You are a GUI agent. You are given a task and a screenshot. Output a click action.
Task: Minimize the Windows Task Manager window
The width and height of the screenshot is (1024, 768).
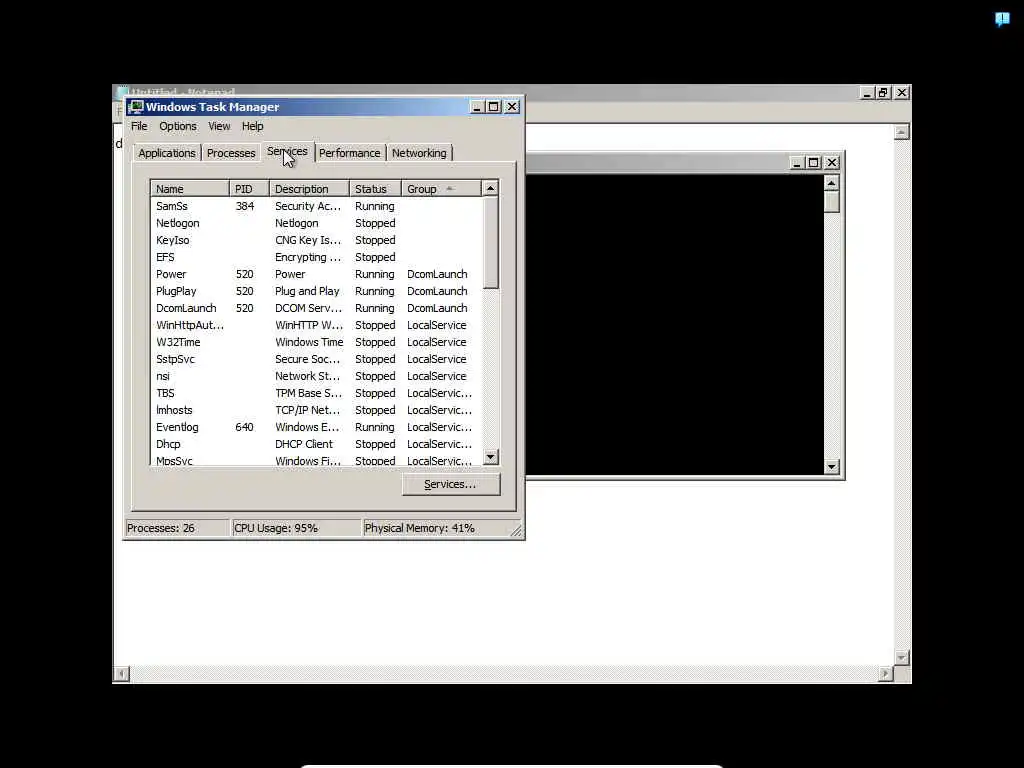coord(477,106)
